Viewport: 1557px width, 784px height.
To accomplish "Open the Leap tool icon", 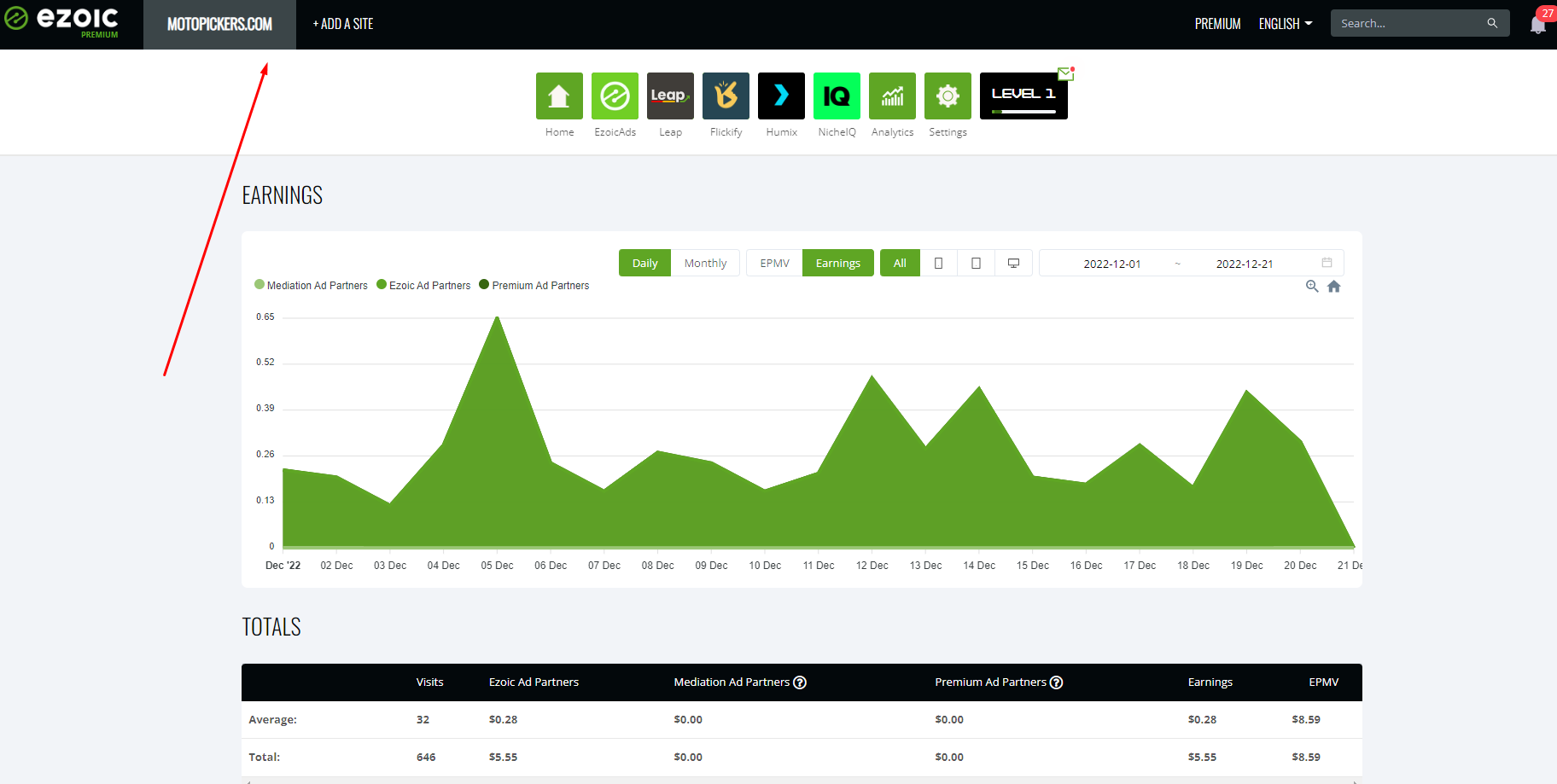I will coord(670,96).
